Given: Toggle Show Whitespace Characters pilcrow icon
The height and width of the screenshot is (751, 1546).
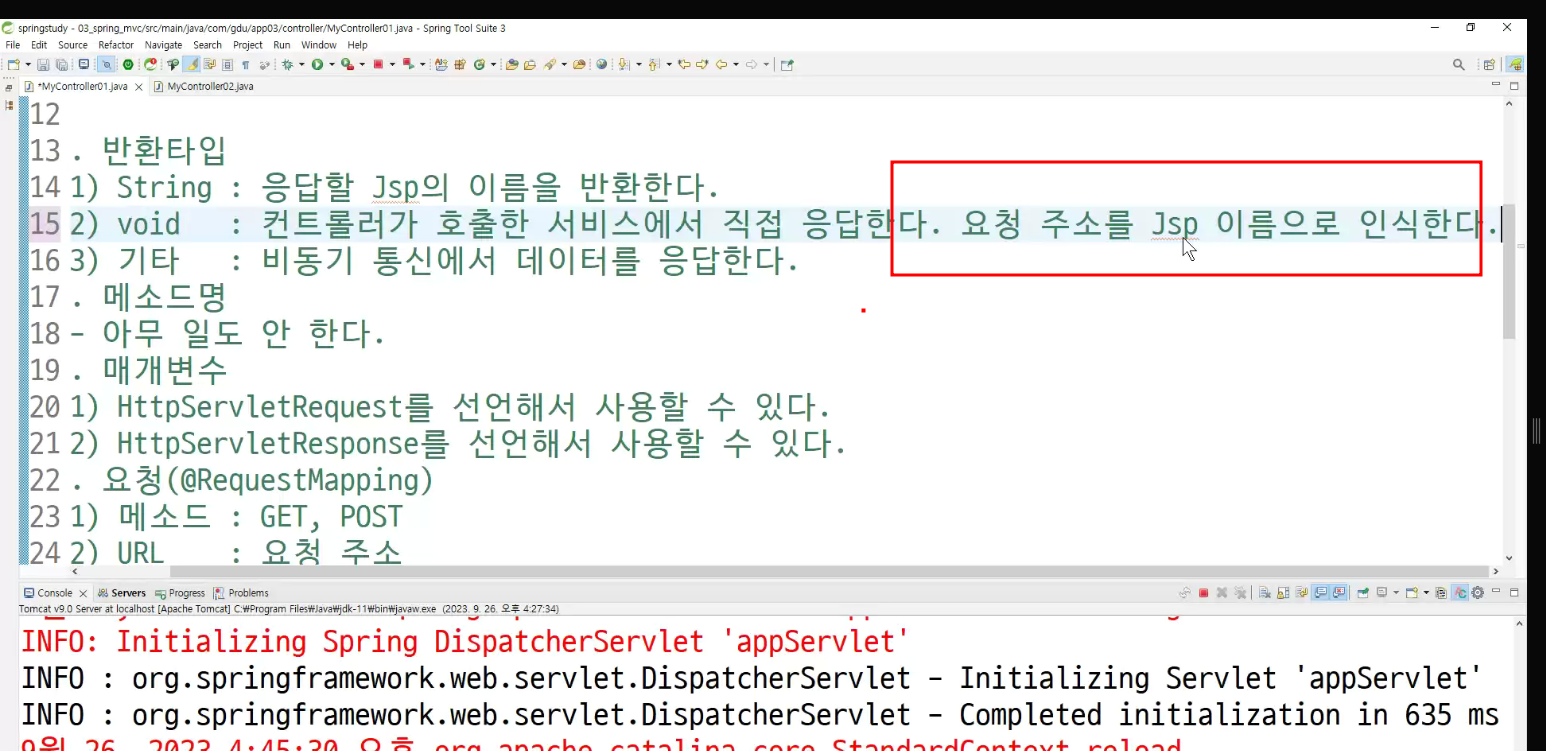Looking at the screenshot, I should (x=246, y=64).
